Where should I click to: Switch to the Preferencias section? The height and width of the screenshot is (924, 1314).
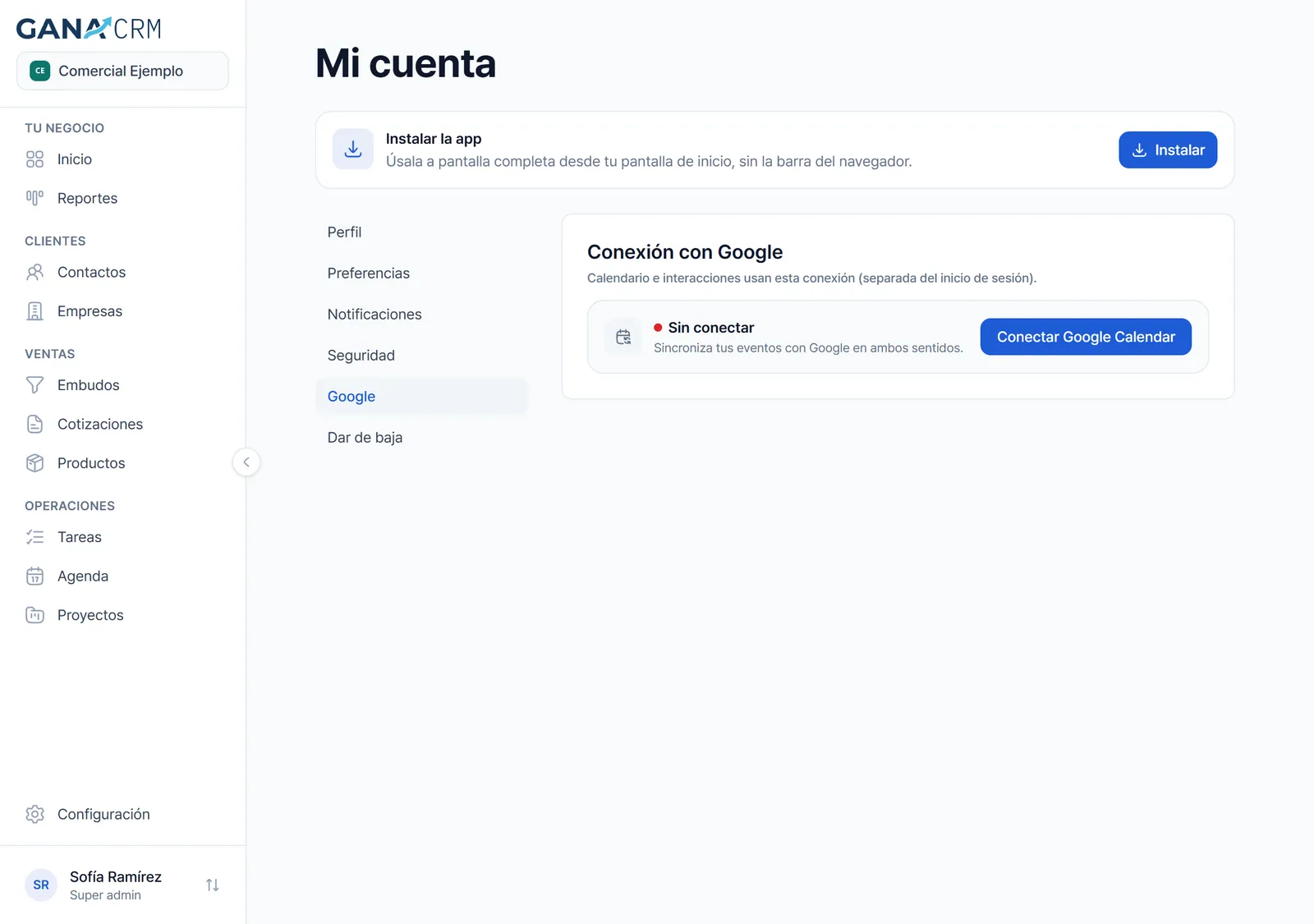point(422,274)
